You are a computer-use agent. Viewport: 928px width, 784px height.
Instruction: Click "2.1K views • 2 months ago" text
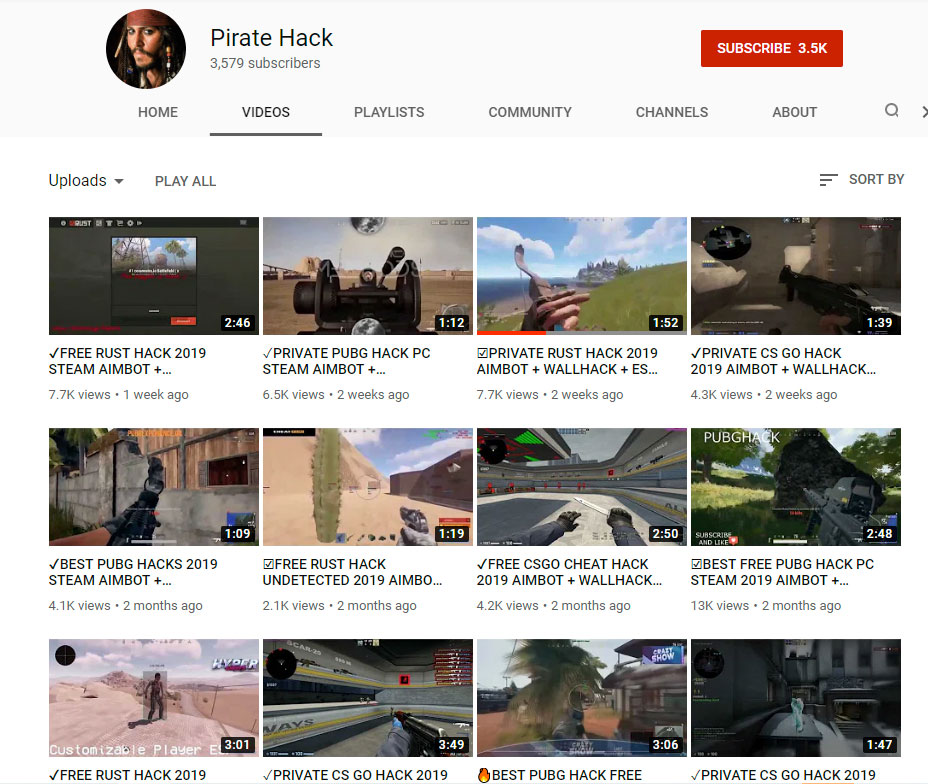[340, 606]
